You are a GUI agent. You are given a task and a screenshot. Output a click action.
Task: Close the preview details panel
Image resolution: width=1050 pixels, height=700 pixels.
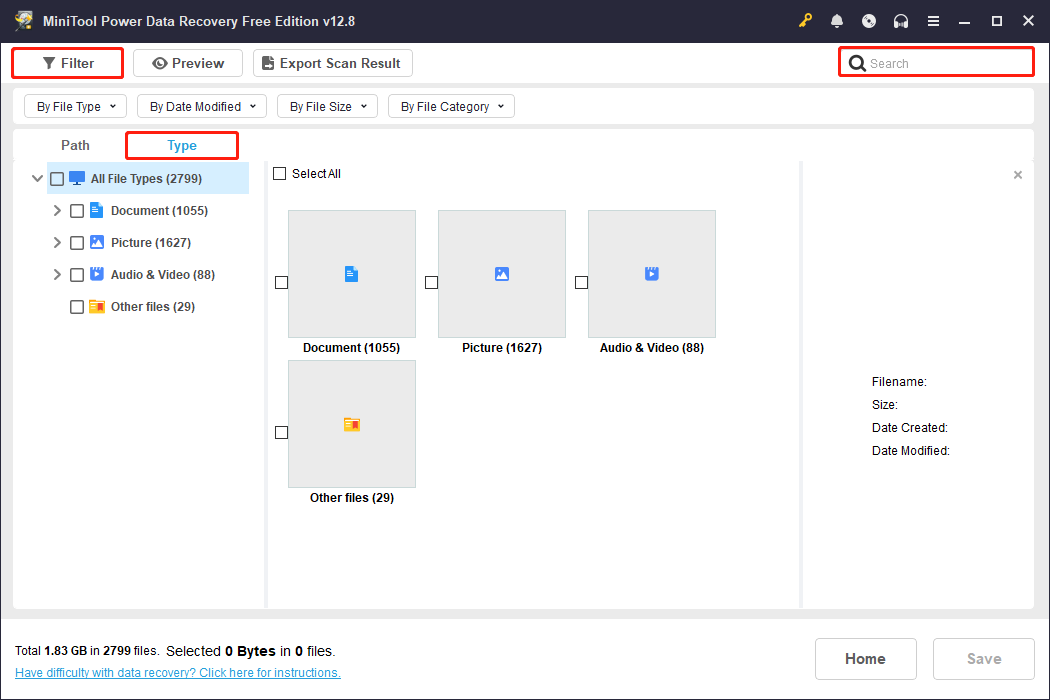[1018, 175]
